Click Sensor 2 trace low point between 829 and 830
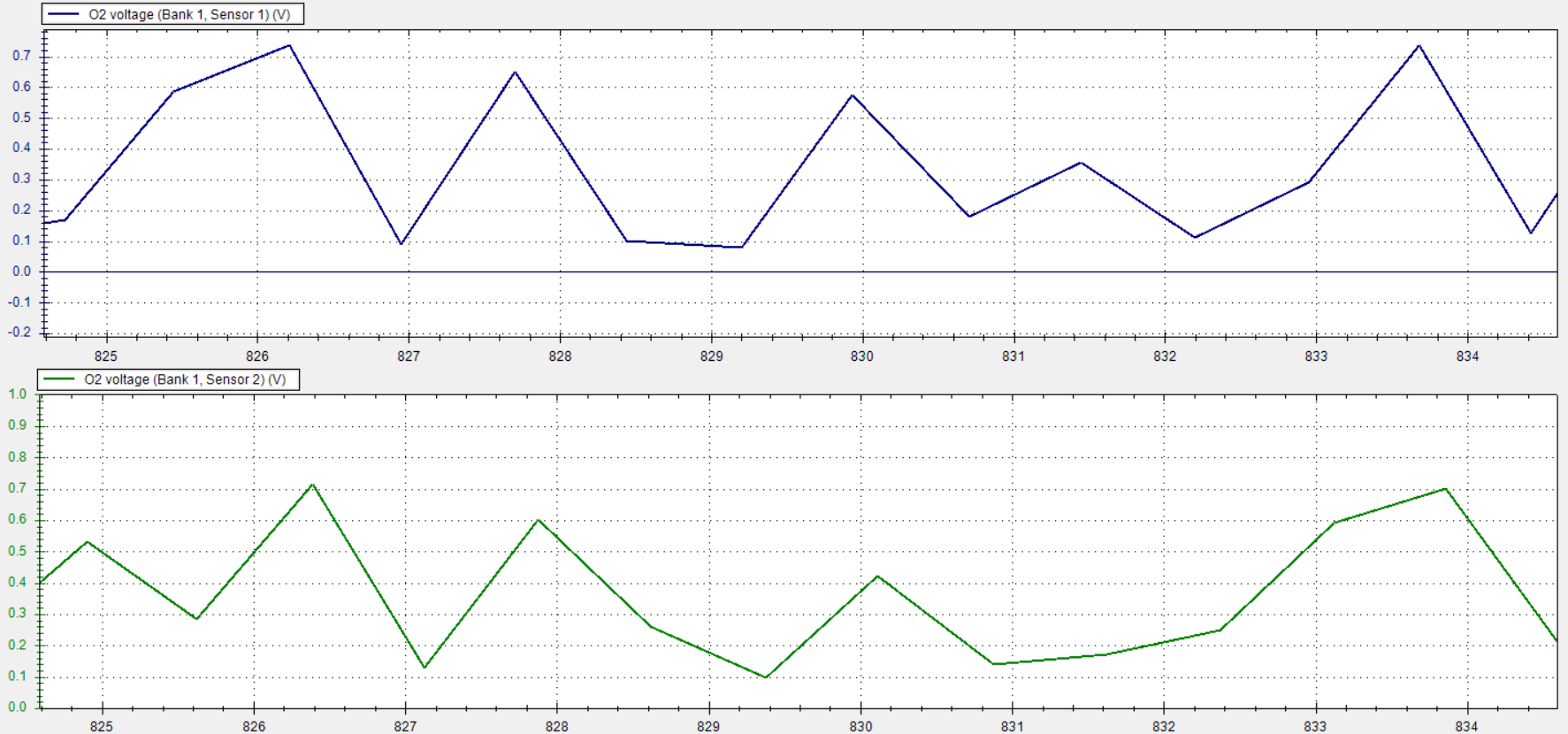The height and width of the screenshot is (734, 1568). [766, 677]
